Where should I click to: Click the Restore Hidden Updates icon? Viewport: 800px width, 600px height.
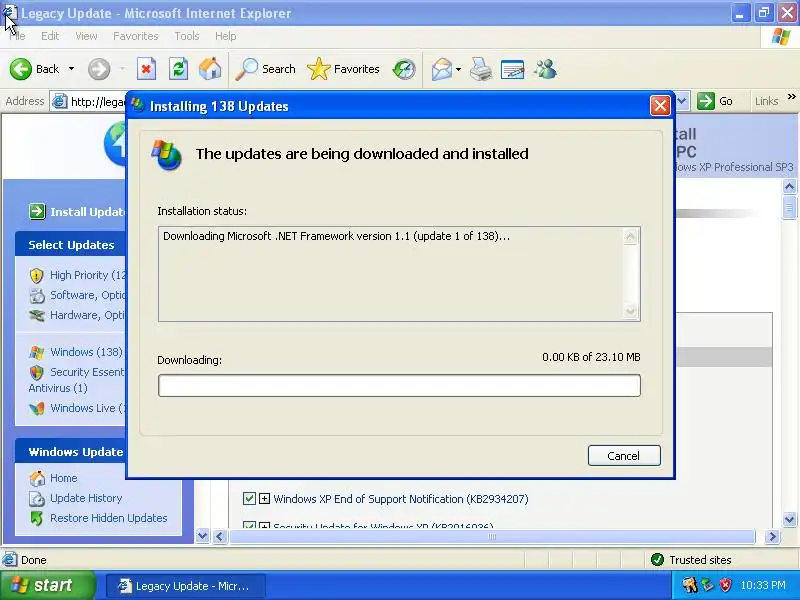point(37,518)
